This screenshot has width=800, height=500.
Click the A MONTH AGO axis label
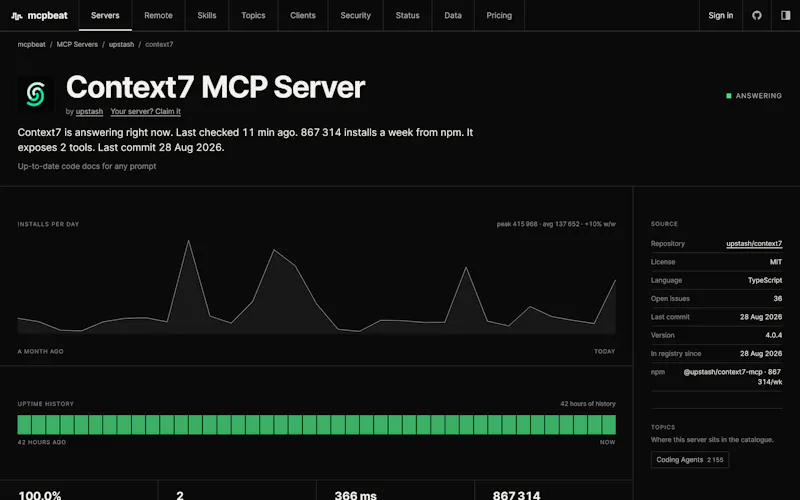[x=41, y=352]
